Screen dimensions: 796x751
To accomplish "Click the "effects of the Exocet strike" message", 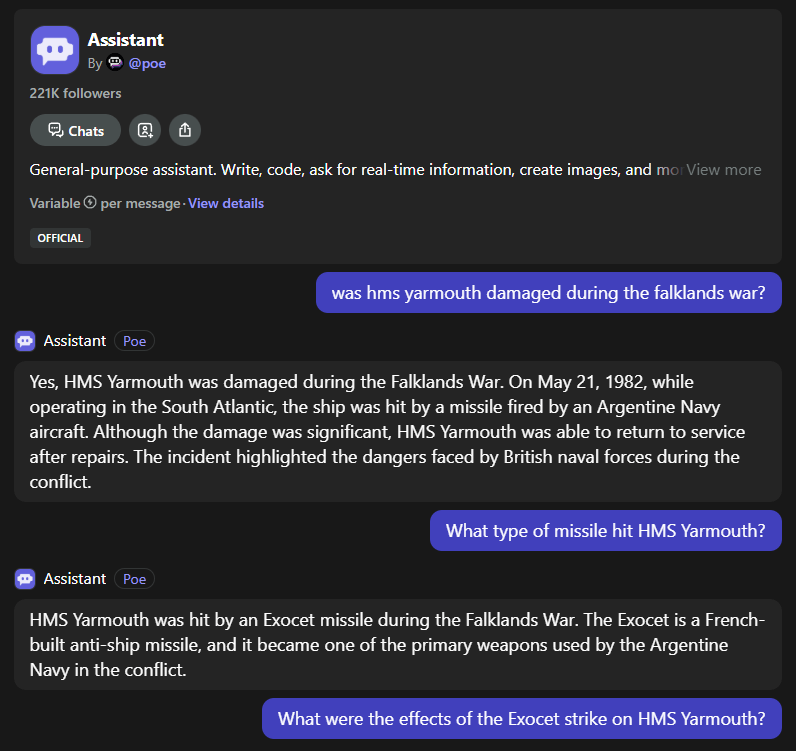I will click(521, 718).
